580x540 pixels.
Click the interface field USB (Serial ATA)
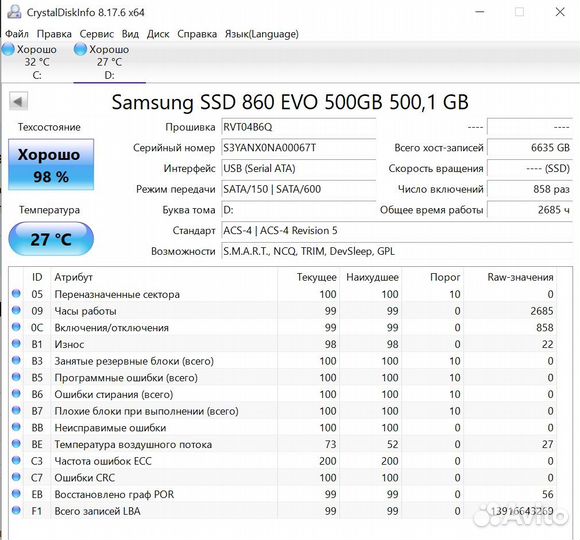click(298, 169)
